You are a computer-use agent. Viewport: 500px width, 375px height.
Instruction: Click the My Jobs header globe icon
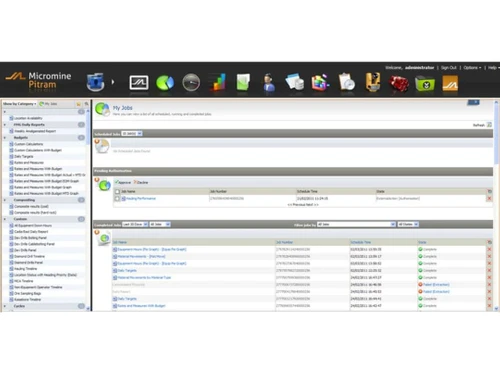[102, 109]
